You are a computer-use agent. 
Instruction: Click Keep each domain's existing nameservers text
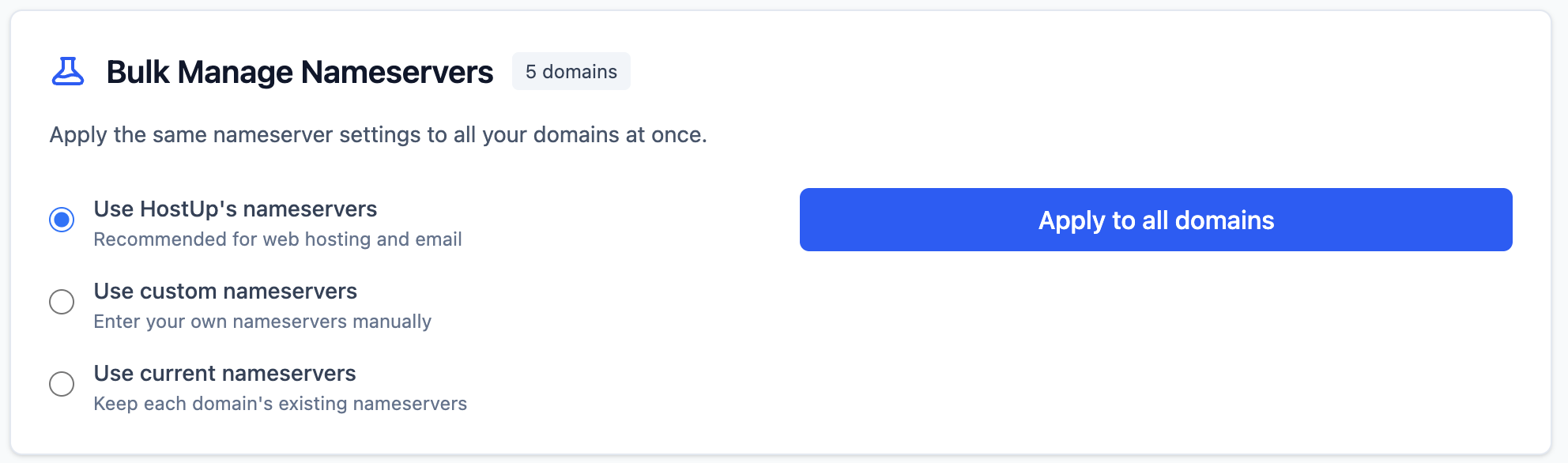[280, 403]
